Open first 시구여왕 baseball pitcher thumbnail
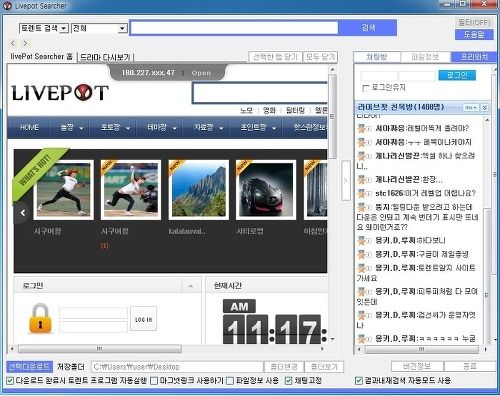This screenshot has height=396, width=500. [64, 190]
